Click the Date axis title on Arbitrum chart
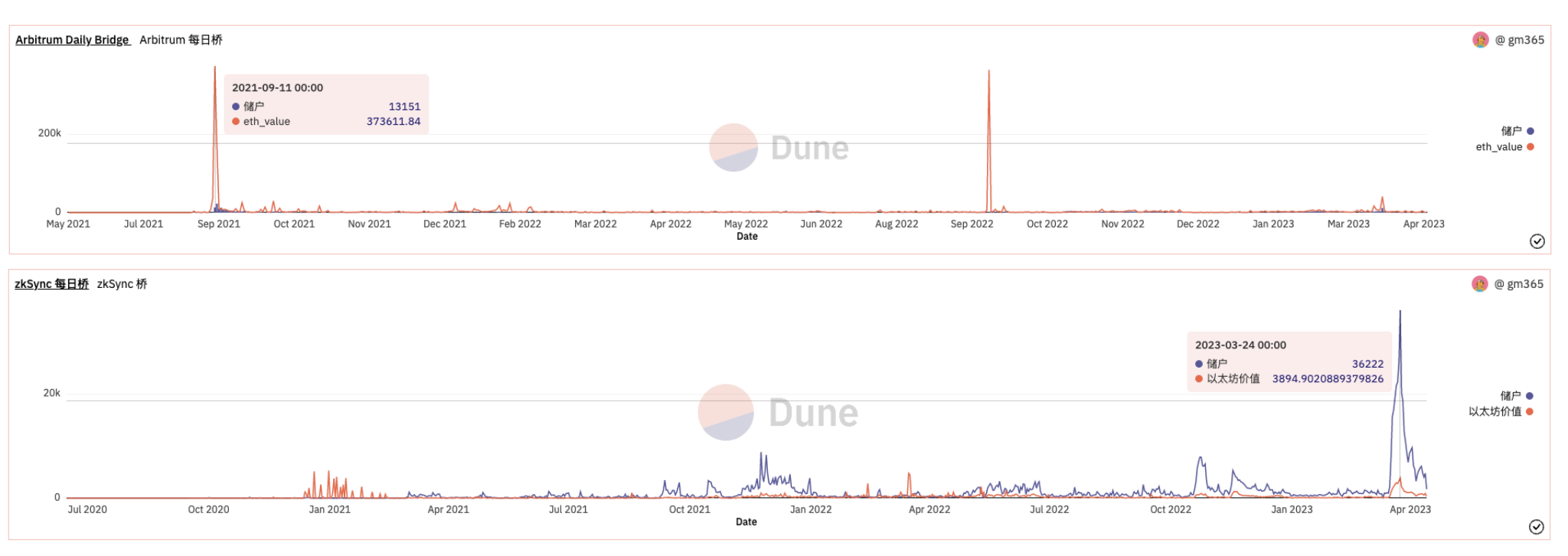 coord(747,237)
